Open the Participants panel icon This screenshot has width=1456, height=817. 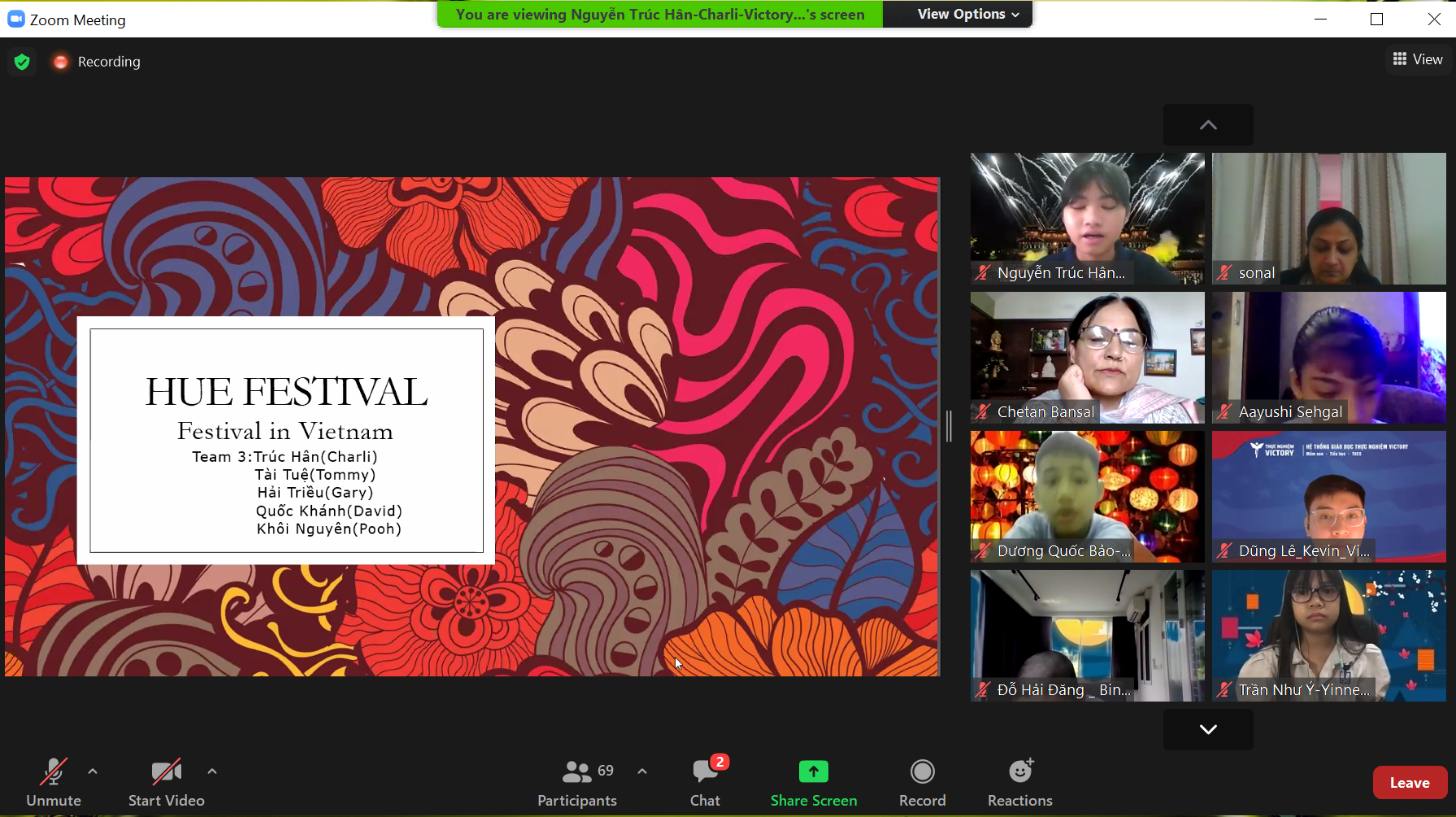click(577, 771)
